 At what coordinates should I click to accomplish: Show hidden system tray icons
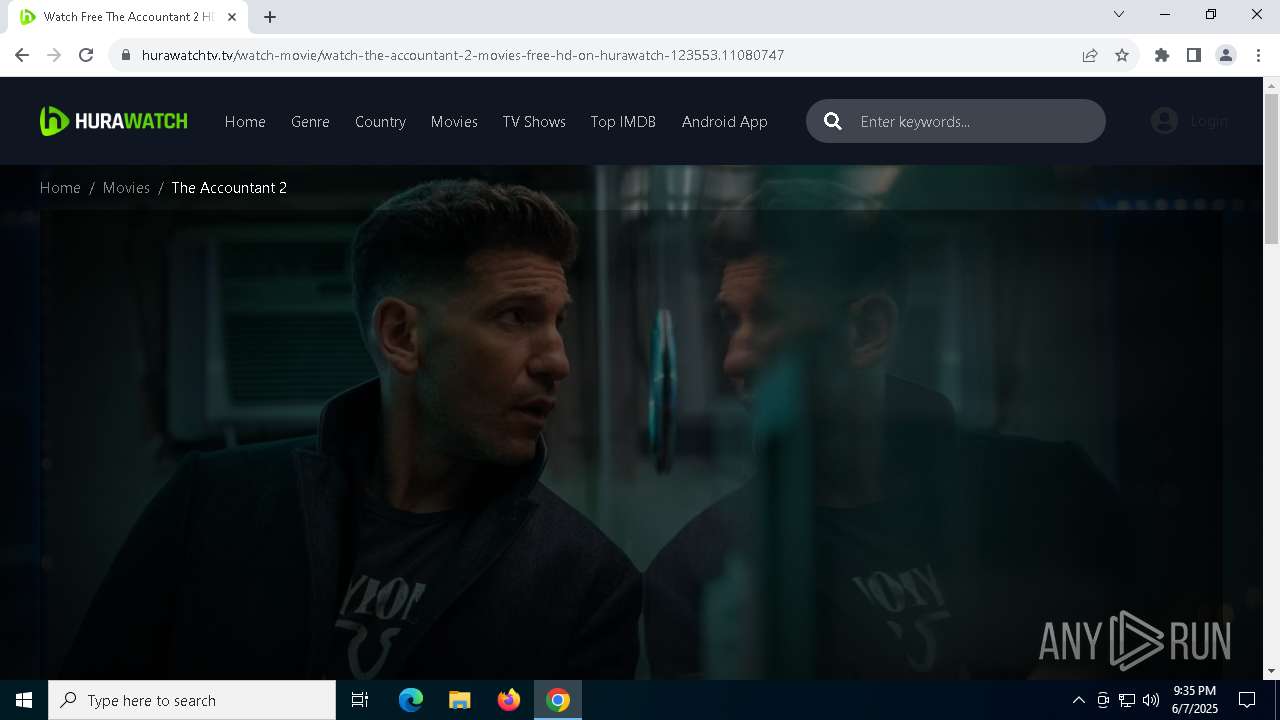click(x=1078, y=700)
